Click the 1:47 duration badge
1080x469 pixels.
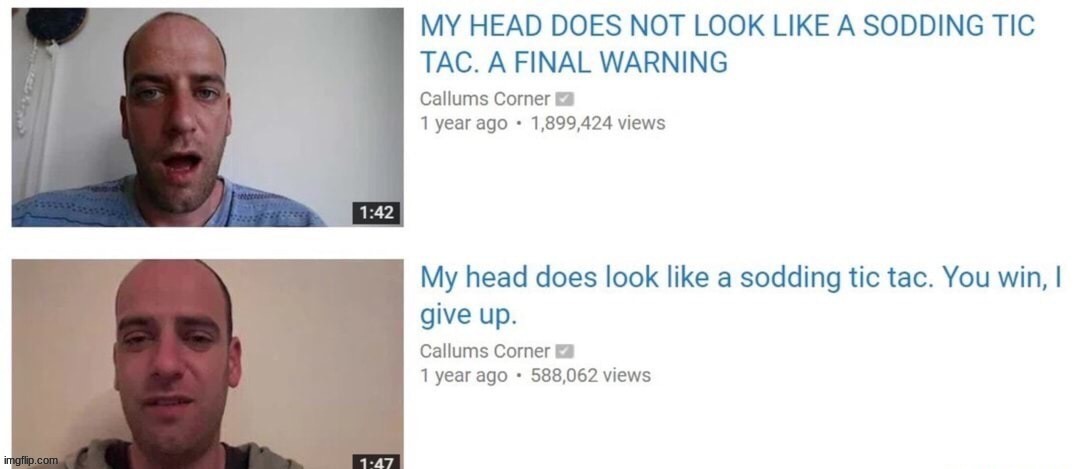376,461
